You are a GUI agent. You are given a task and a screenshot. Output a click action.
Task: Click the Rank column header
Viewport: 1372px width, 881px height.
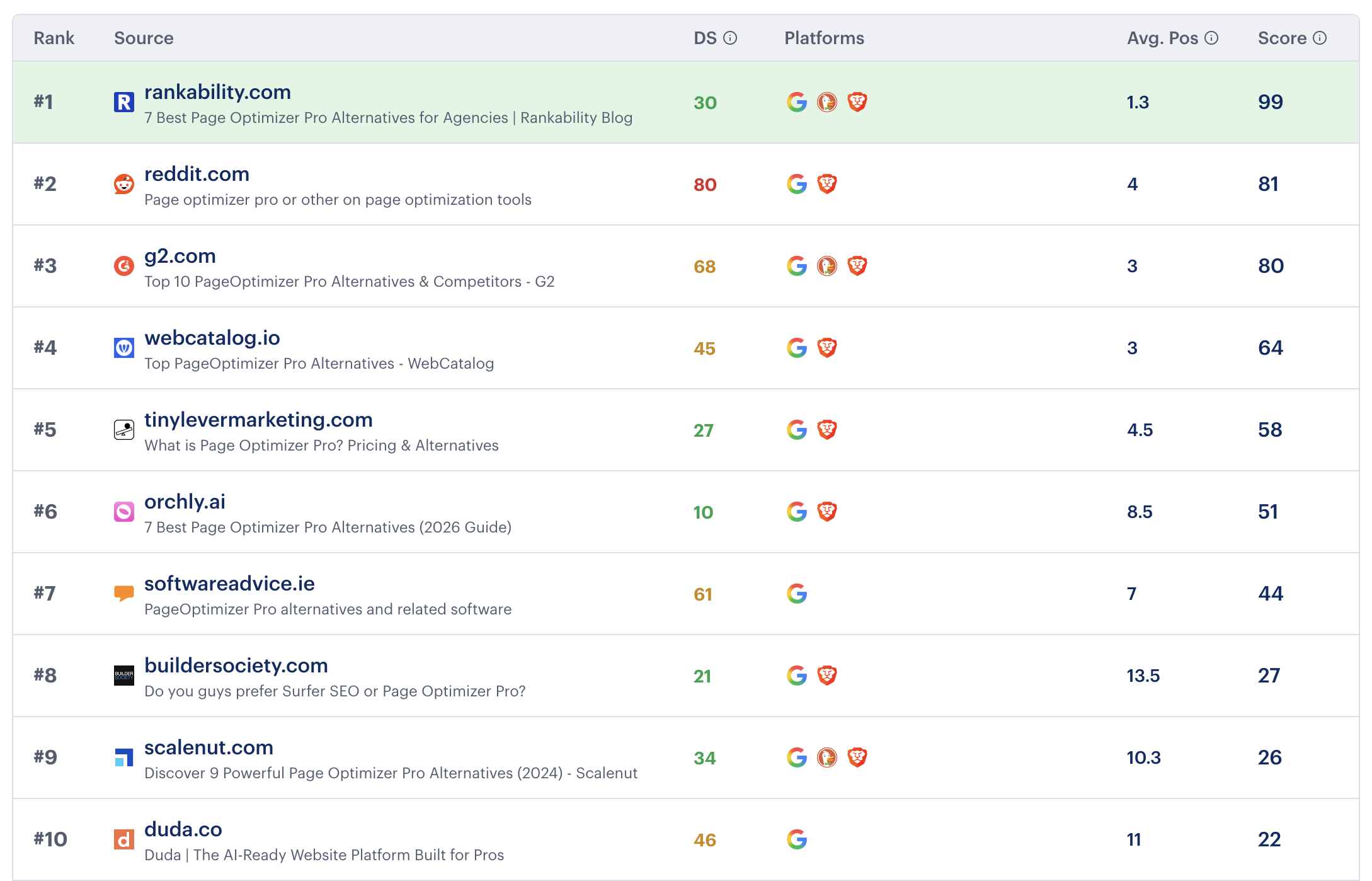(x=54, y=38)
